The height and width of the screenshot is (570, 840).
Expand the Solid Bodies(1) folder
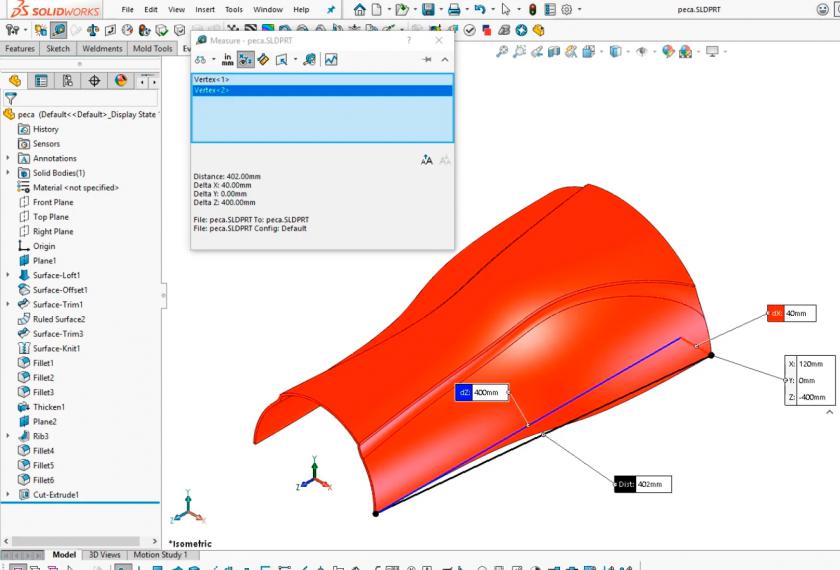pyautogui.click(x=8, y=173)
